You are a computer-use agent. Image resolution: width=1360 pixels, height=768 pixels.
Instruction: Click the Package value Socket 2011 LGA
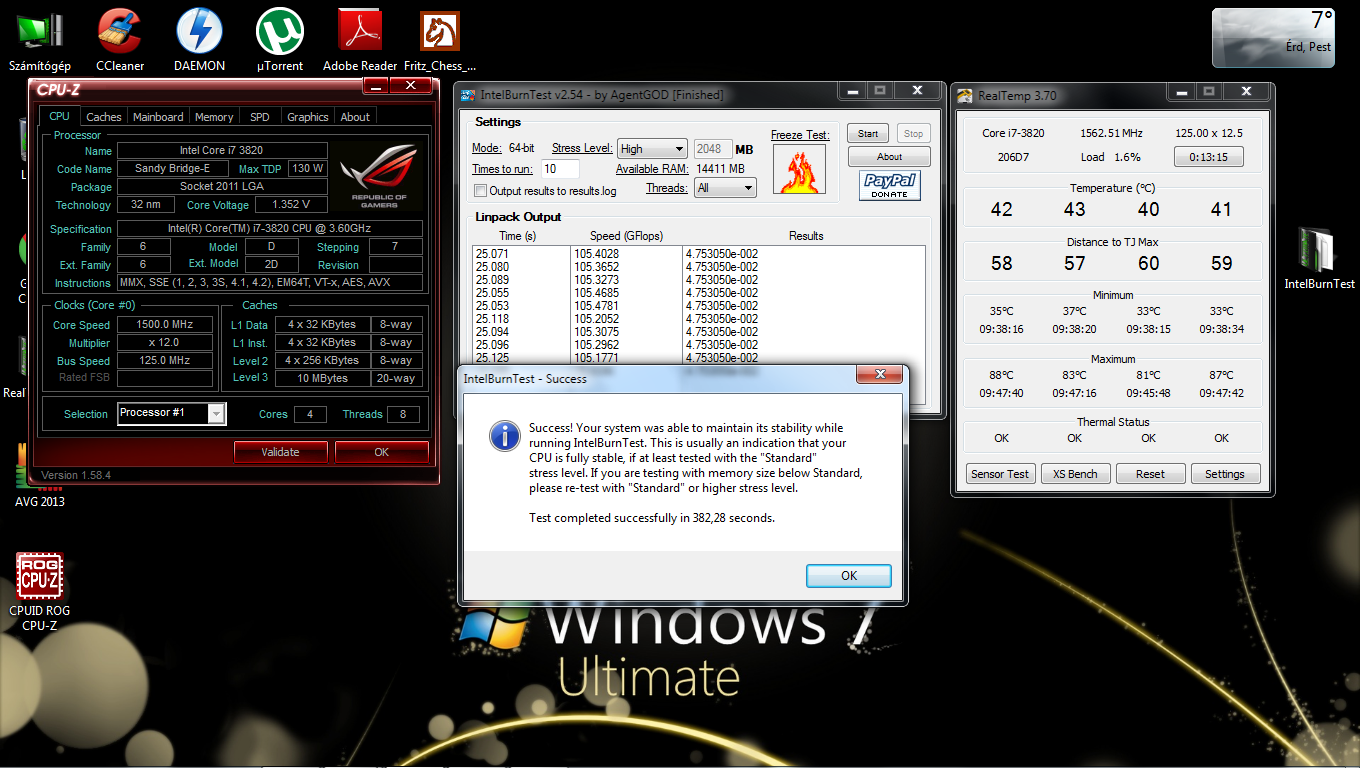coord(224,187)
